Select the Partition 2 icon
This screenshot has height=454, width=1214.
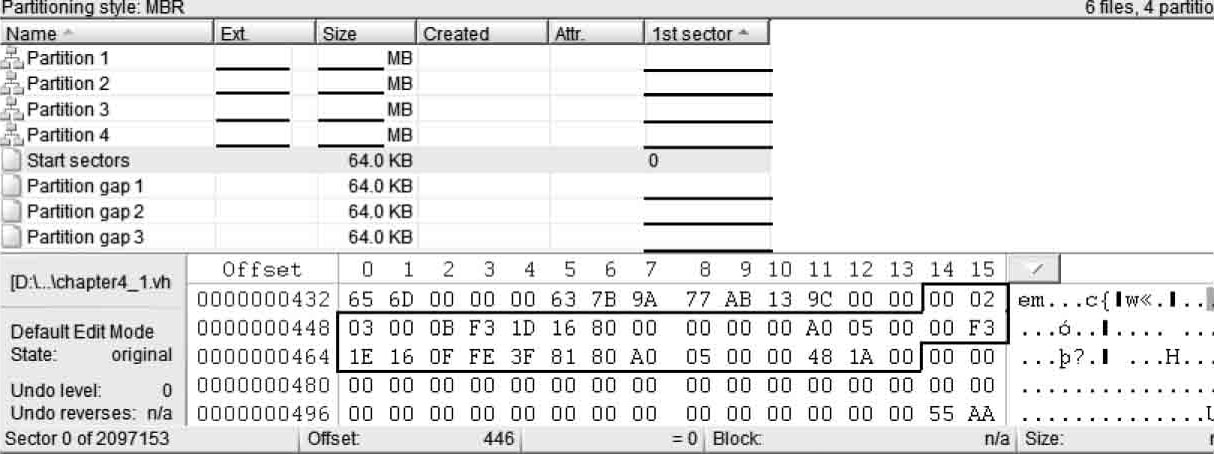pyautogui.click(x=13, y=84)
